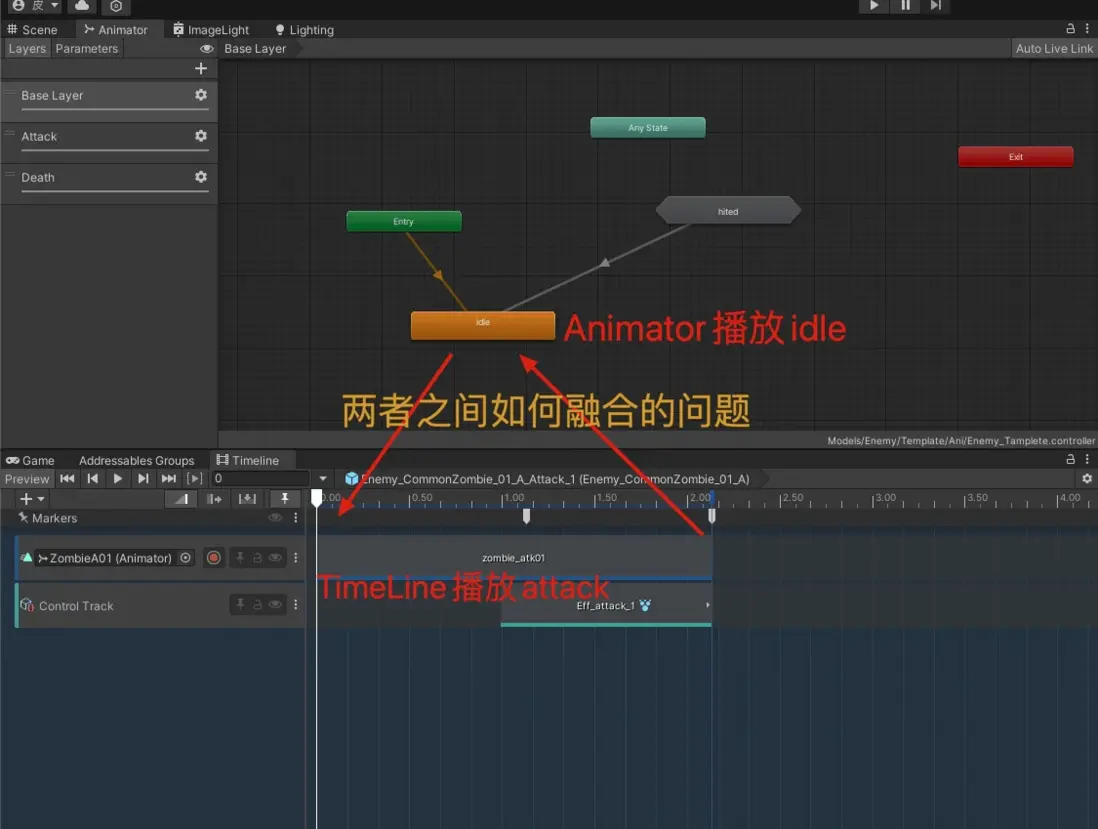Toggle Timeline play range mode
Image resolution: width=1098 pixels, height=829 pixels.
tap(195, 478)
